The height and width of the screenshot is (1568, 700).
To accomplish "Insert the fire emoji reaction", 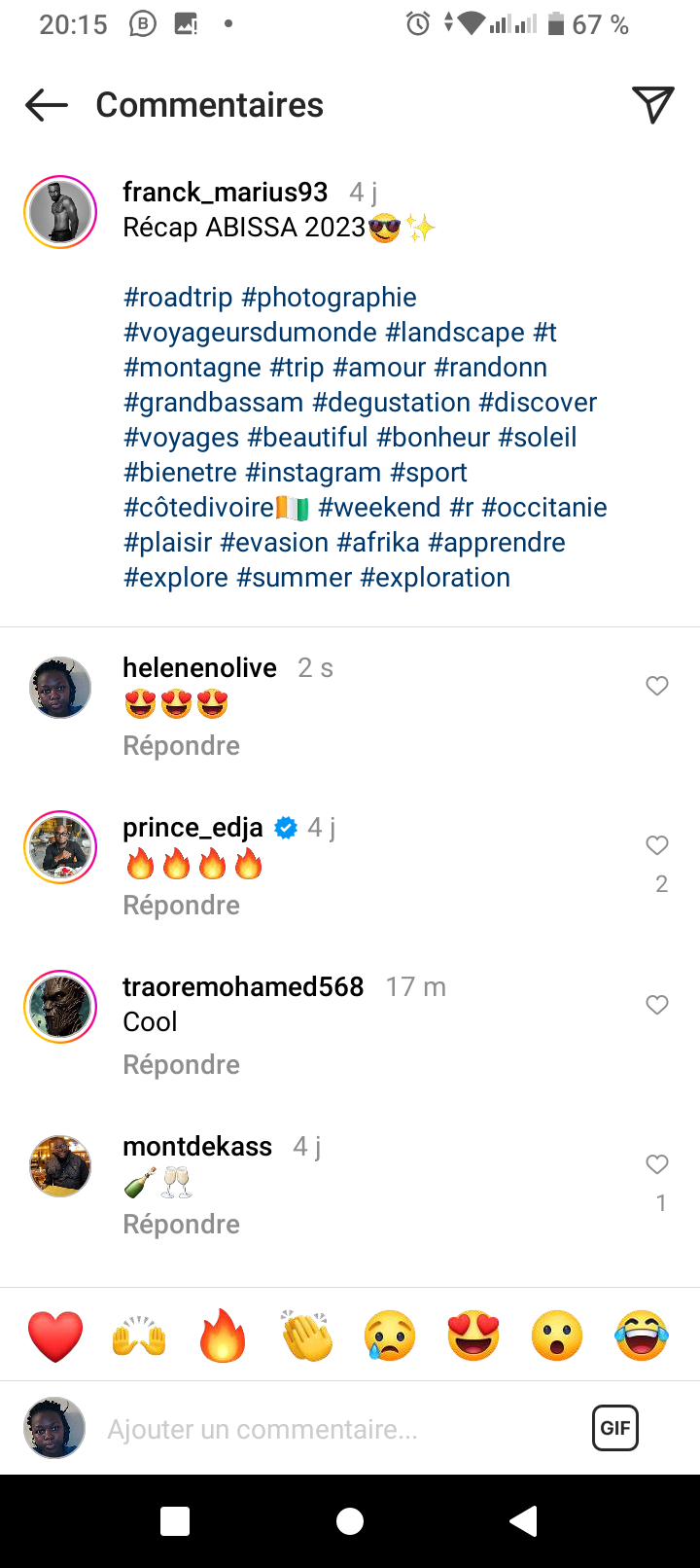I will 223,1336.
